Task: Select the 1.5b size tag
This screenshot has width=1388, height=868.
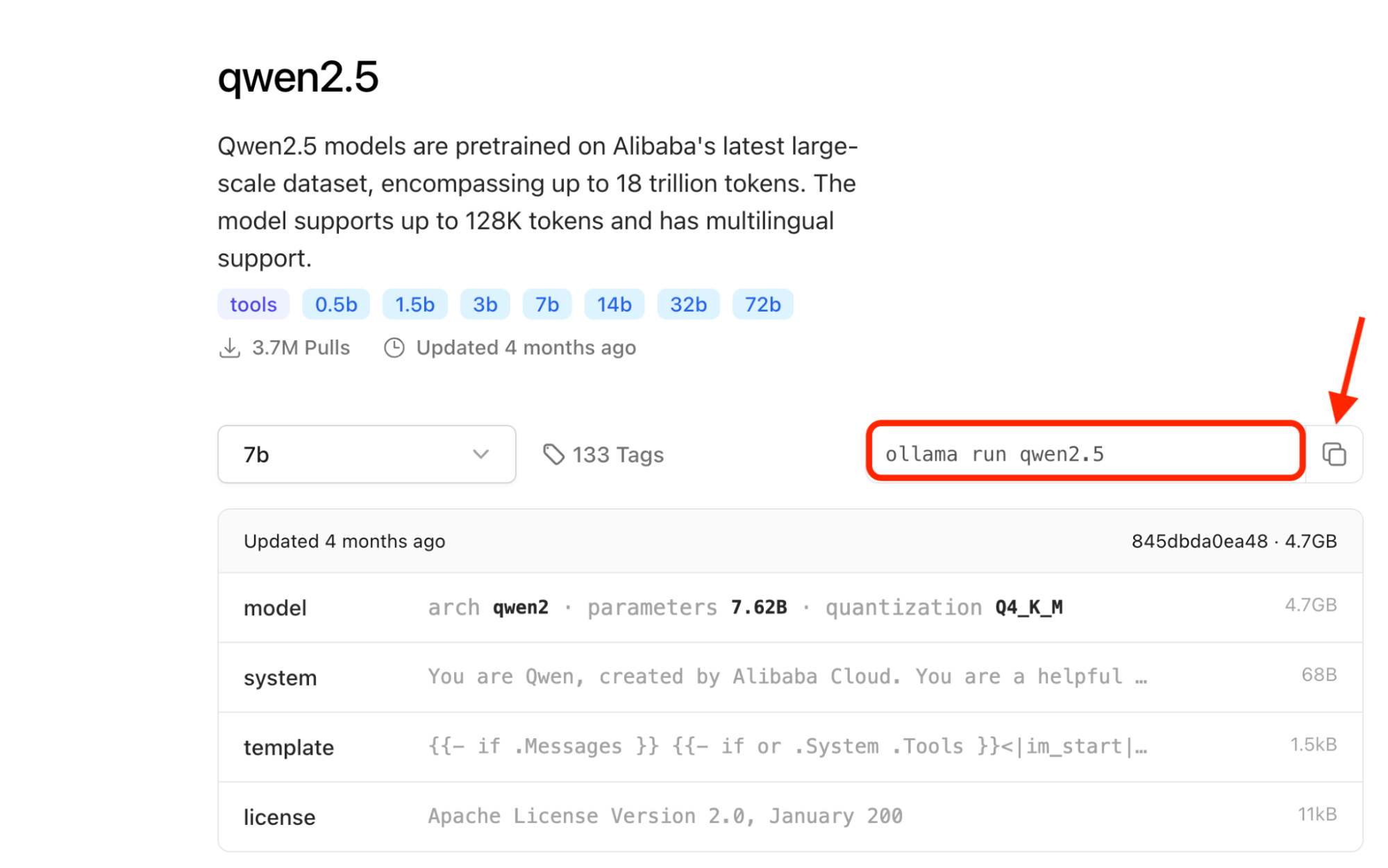Action: [415, 303]
